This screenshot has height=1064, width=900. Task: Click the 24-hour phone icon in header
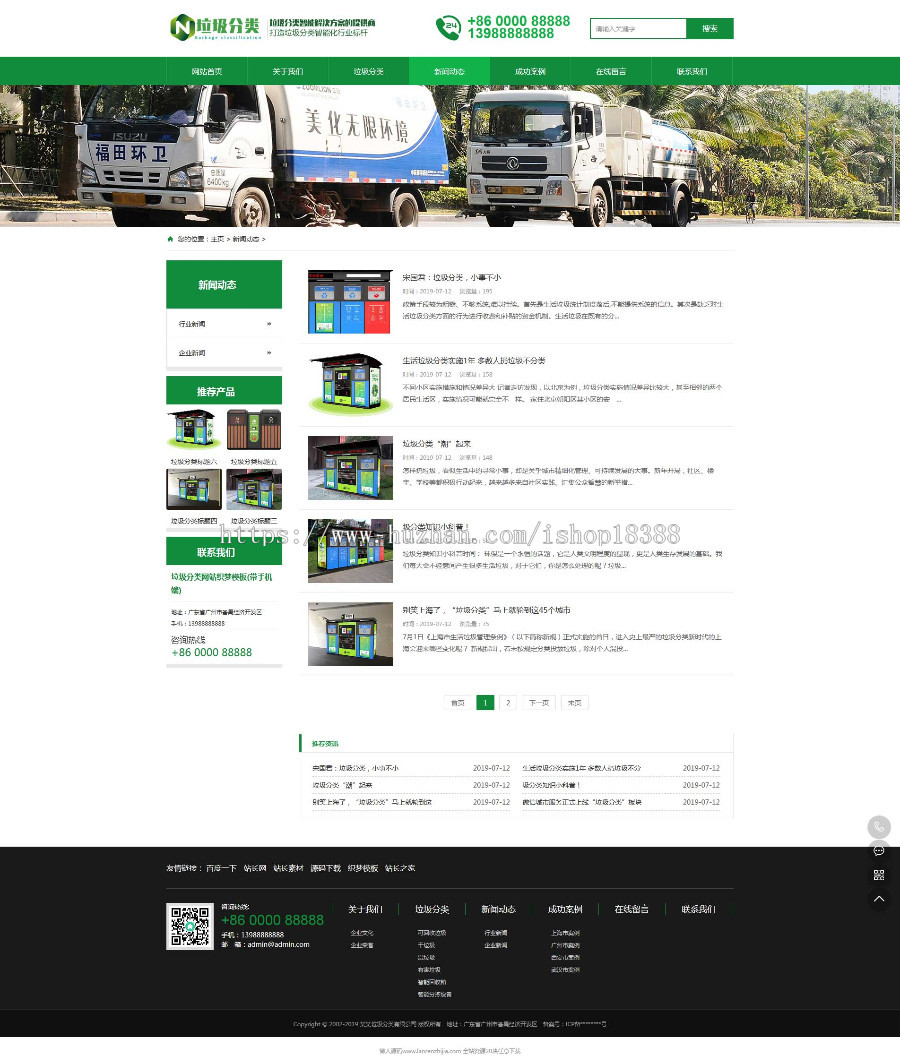point(448,27)
